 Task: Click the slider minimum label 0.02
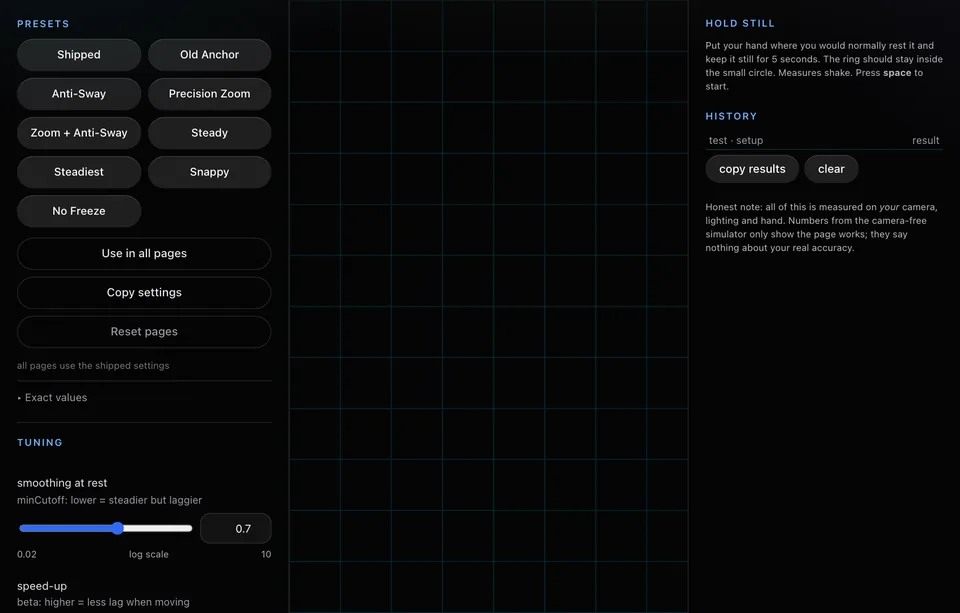coord(27,554)
